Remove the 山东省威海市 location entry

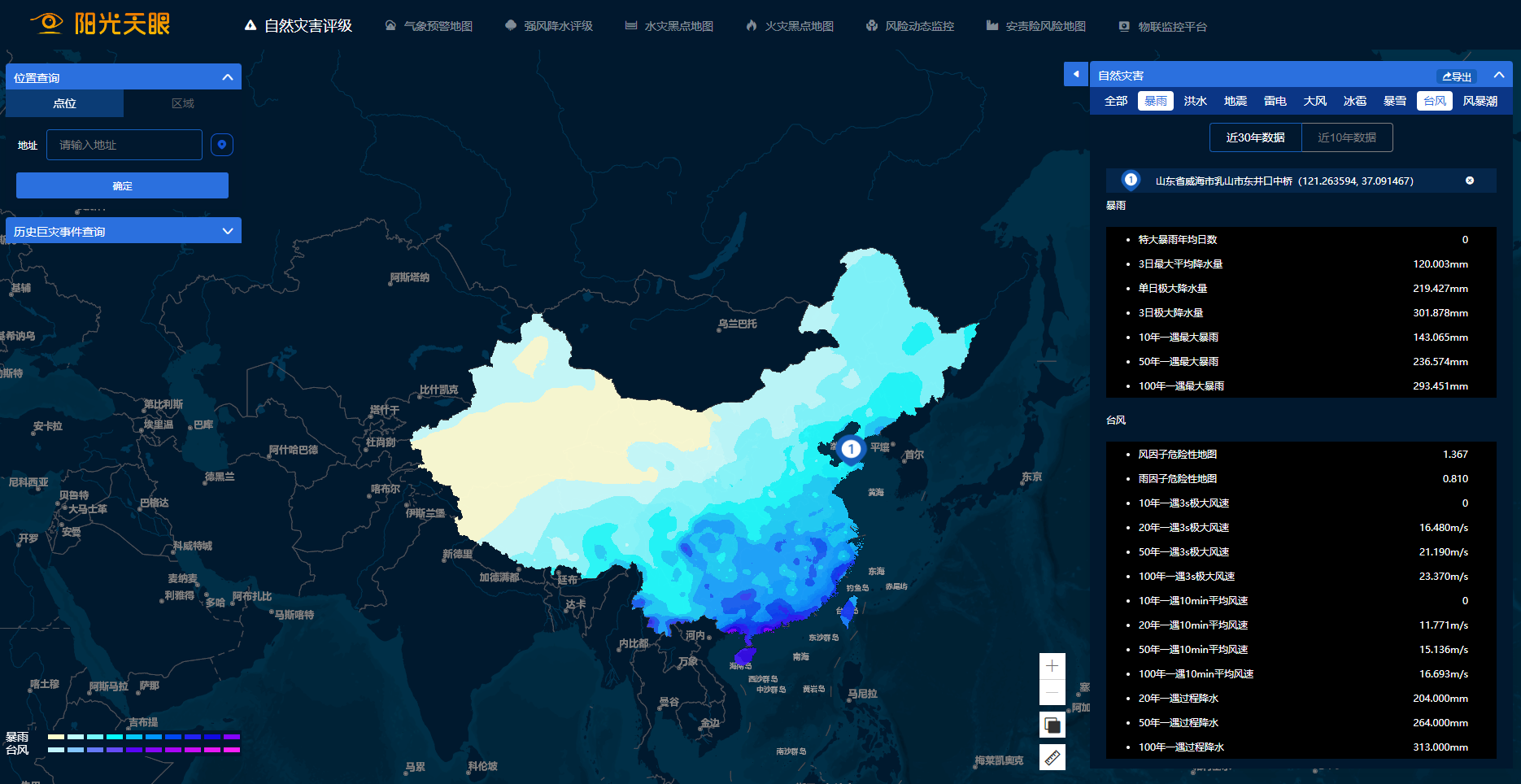[x=1470, y=181]
